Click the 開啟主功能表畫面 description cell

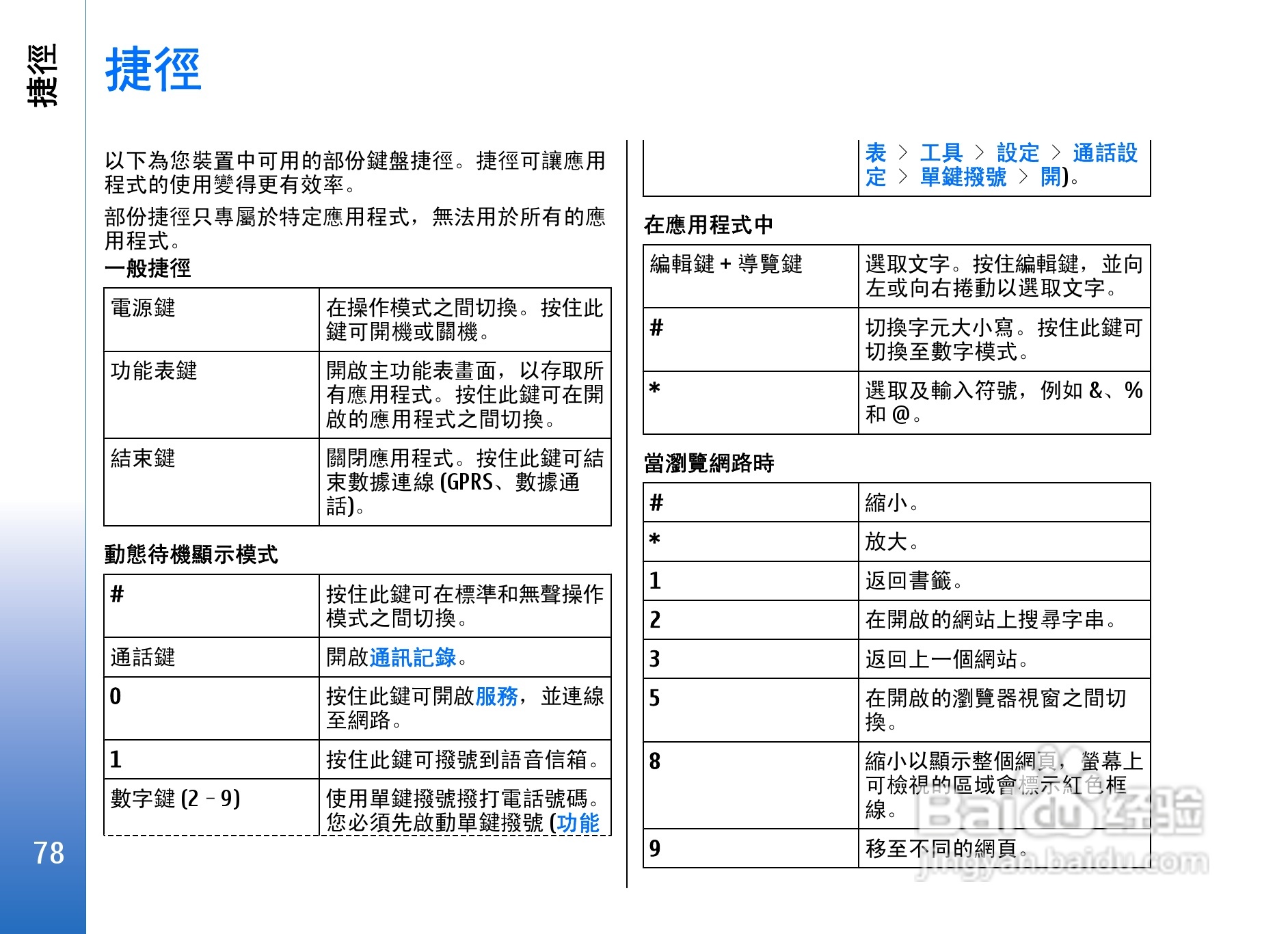click(x=465, y=395)
